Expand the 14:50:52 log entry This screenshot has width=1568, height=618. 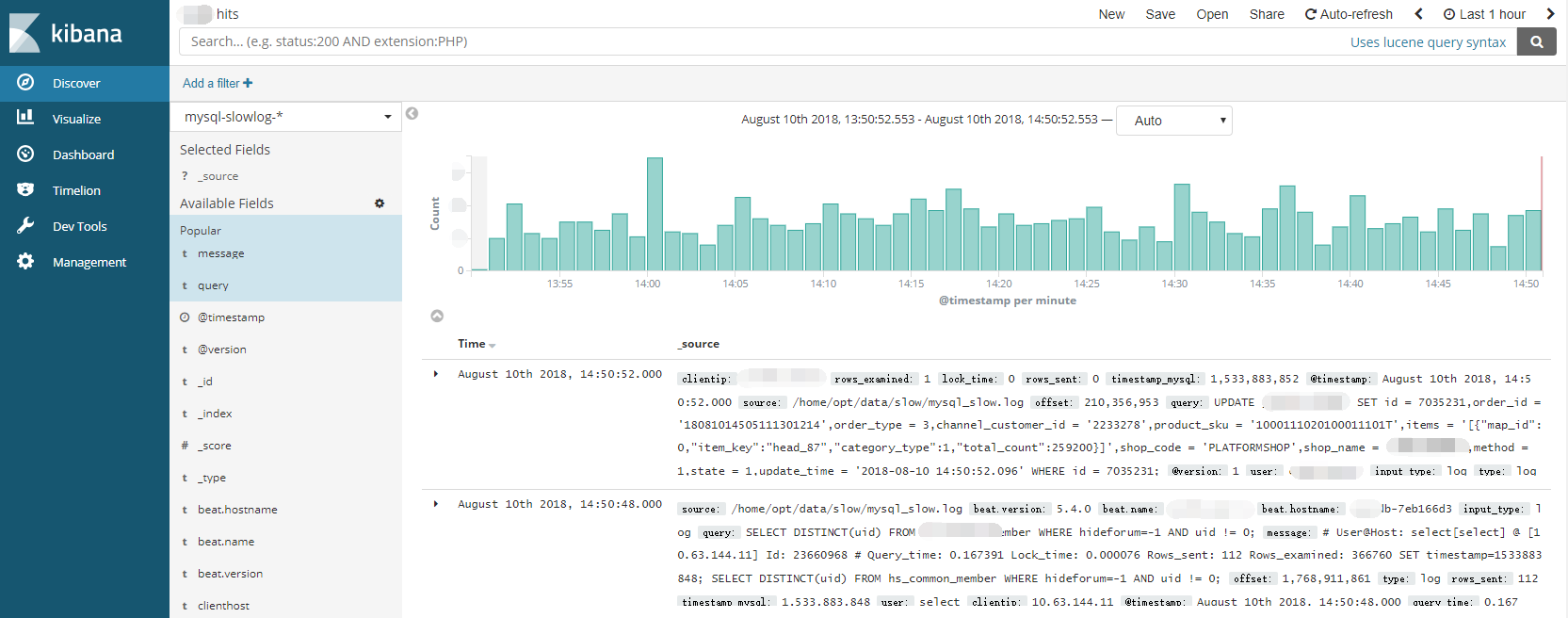pyautogui.click(x=436, y=374)
